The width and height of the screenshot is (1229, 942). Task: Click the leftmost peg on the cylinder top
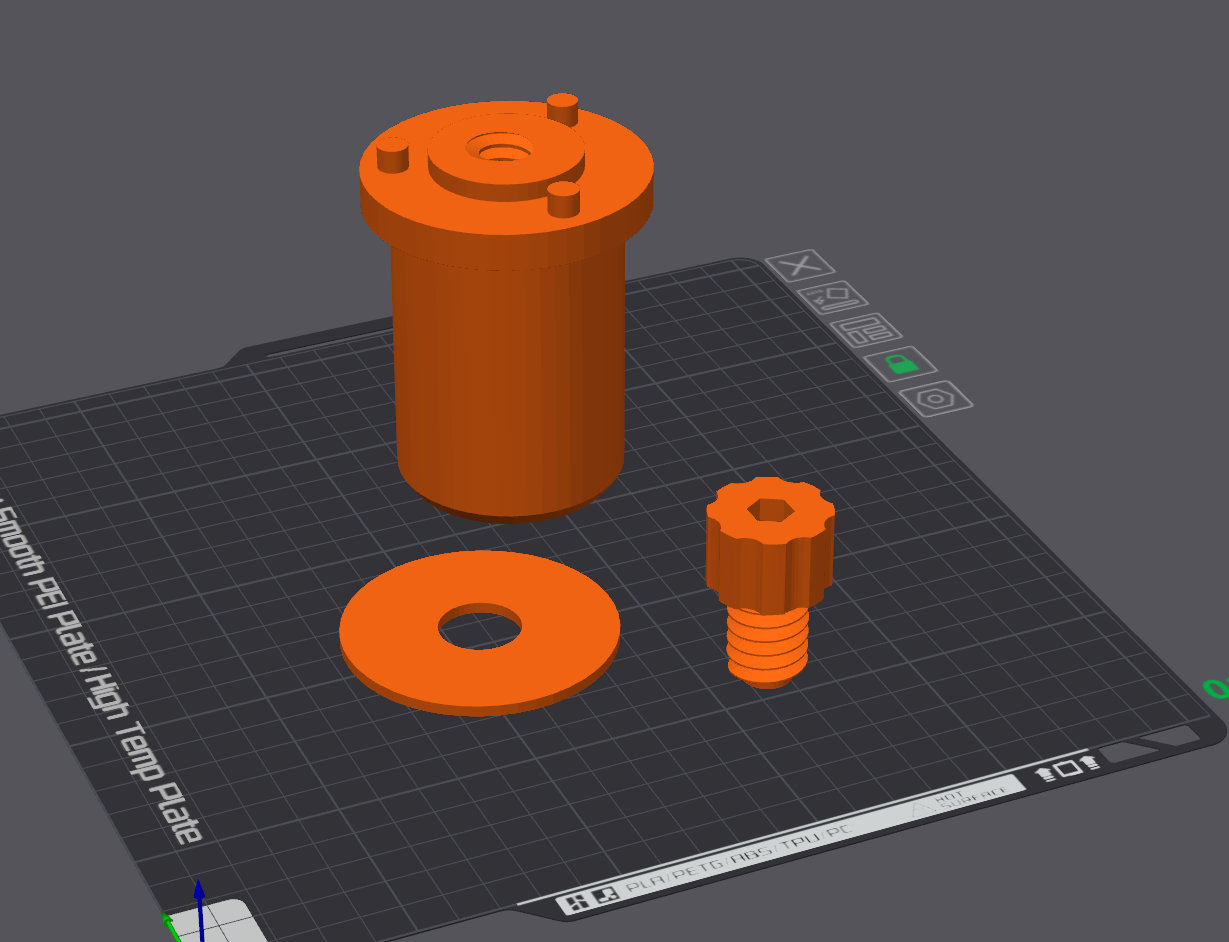[392, 155]
